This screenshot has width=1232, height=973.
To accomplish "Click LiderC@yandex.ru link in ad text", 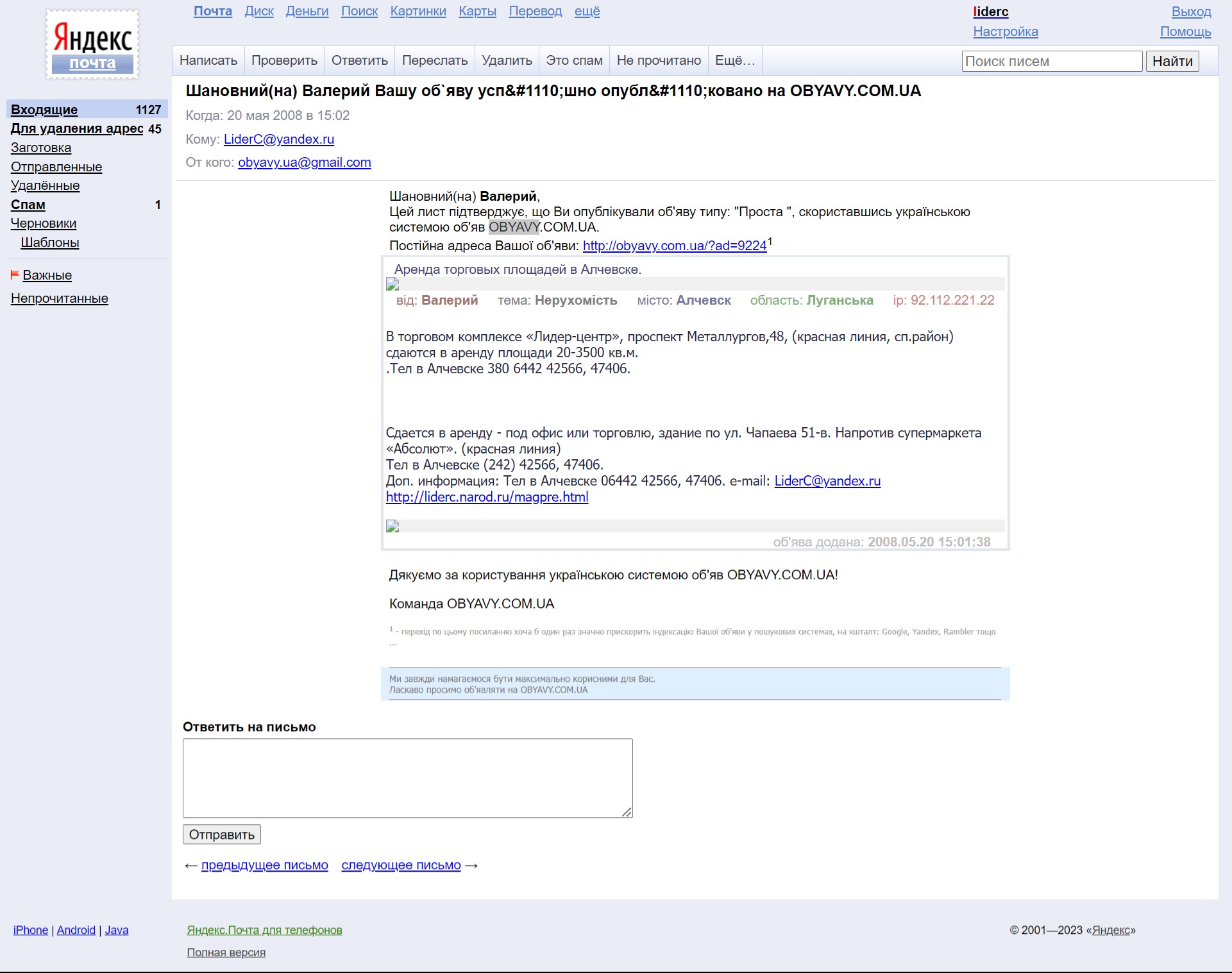I will (x=827, y=481).
